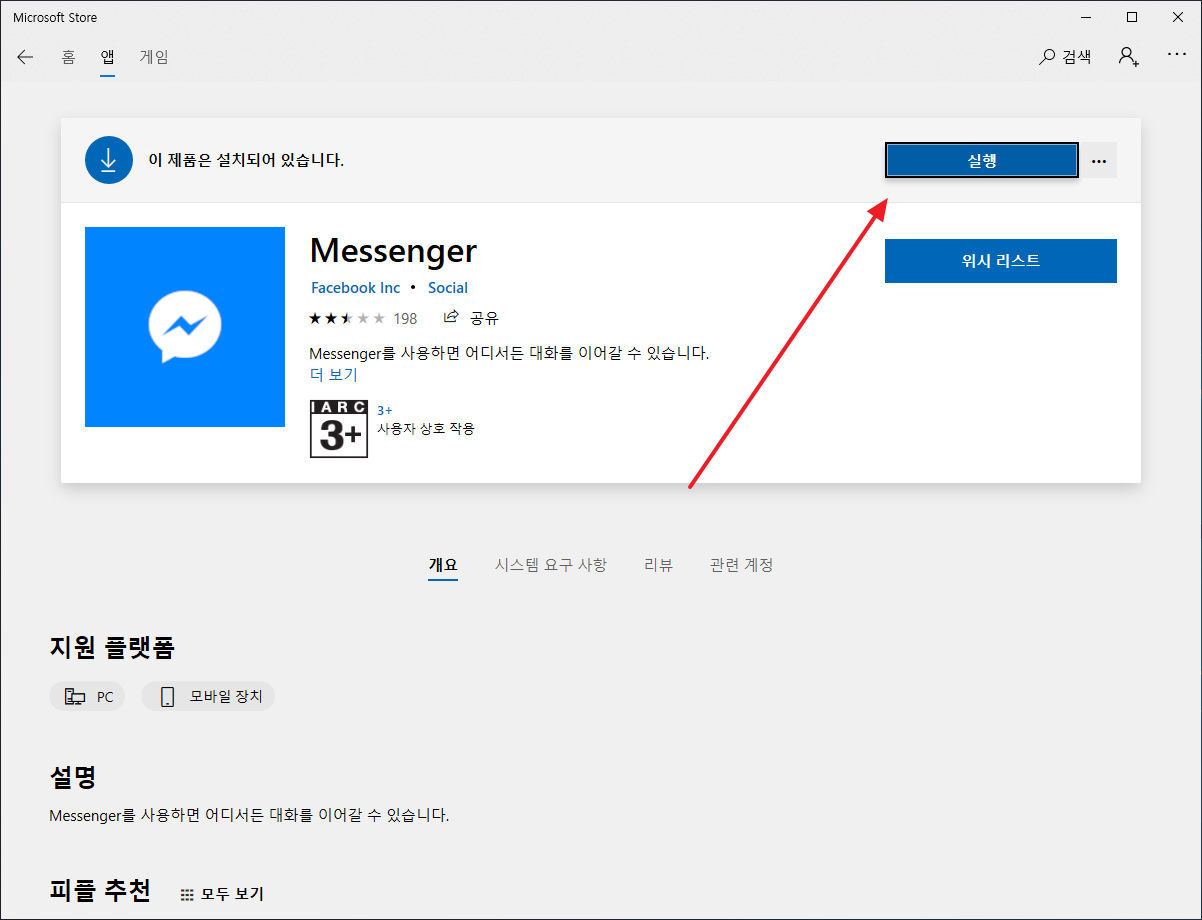Click the 피플 추천 heading
The width and height of the screenshot is (1202, 920).
(100, 889)
